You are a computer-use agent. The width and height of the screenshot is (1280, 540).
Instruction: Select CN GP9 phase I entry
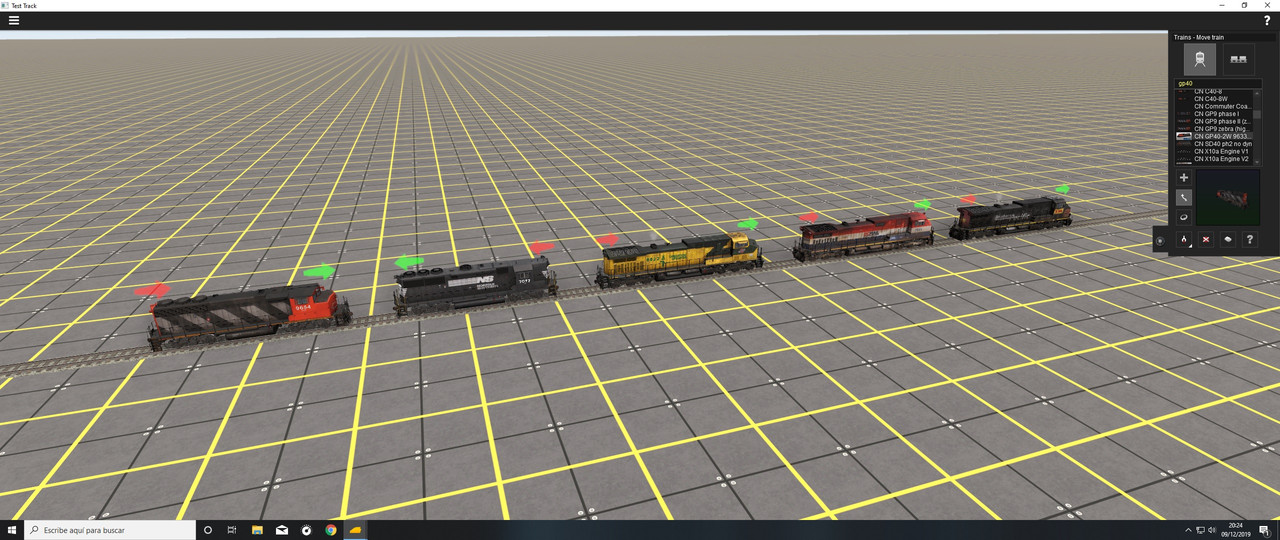tap(1213, 114)
